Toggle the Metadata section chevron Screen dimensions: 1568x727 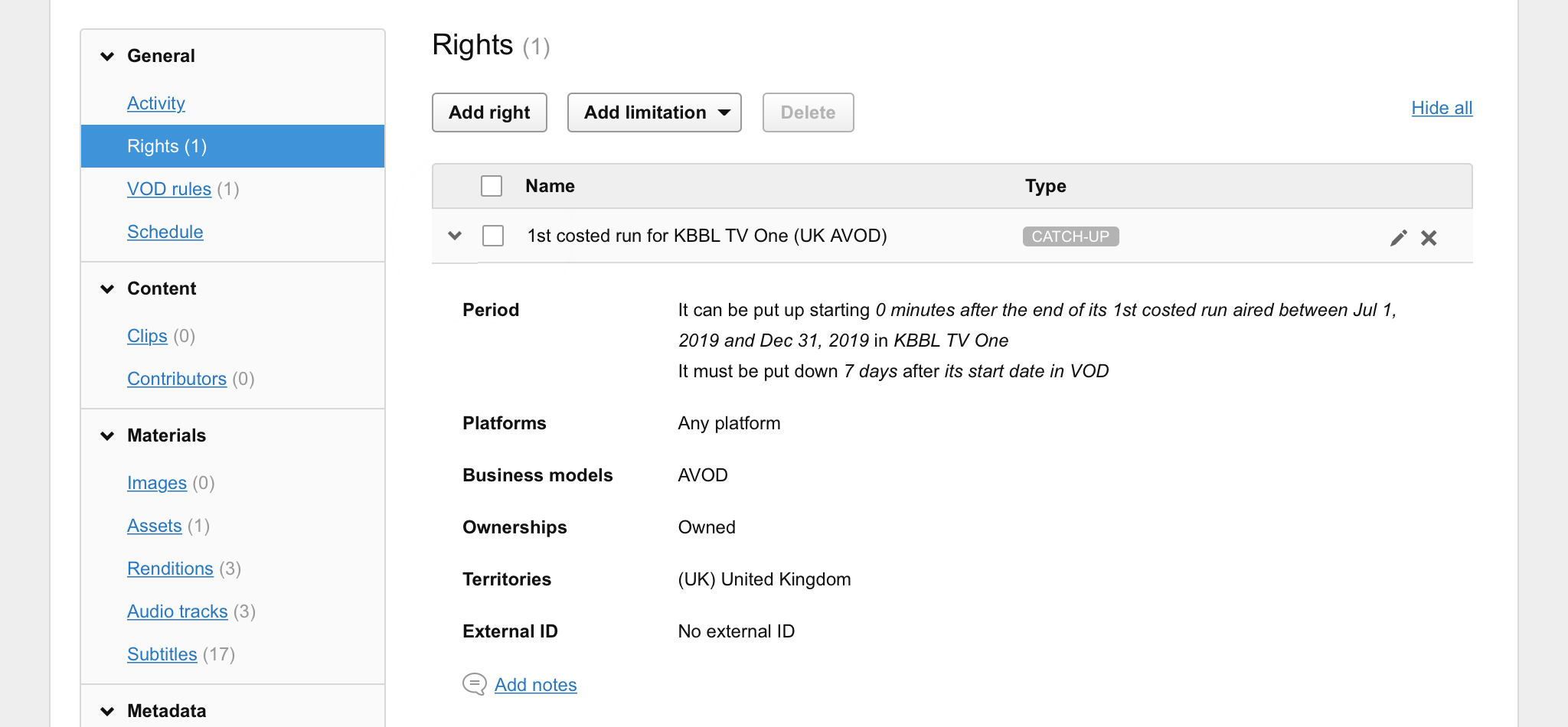[107, 711]
